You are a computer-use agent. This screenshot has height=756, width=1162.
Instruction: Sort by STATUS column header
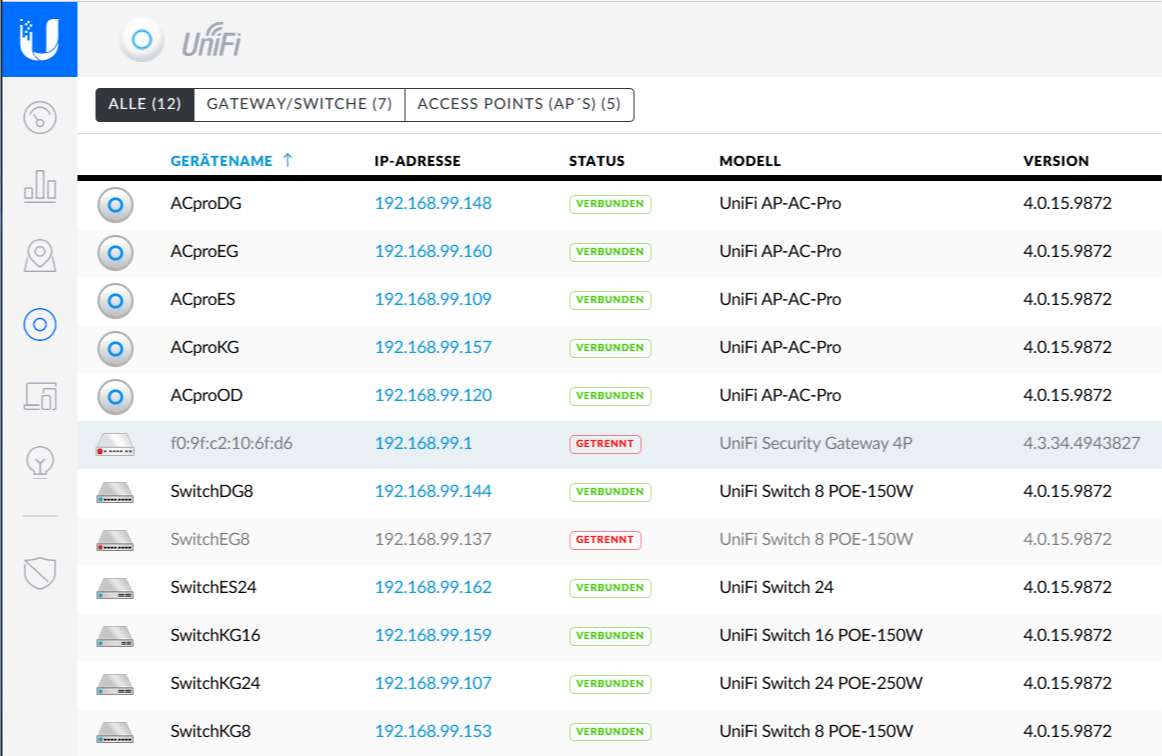[597, 161]
